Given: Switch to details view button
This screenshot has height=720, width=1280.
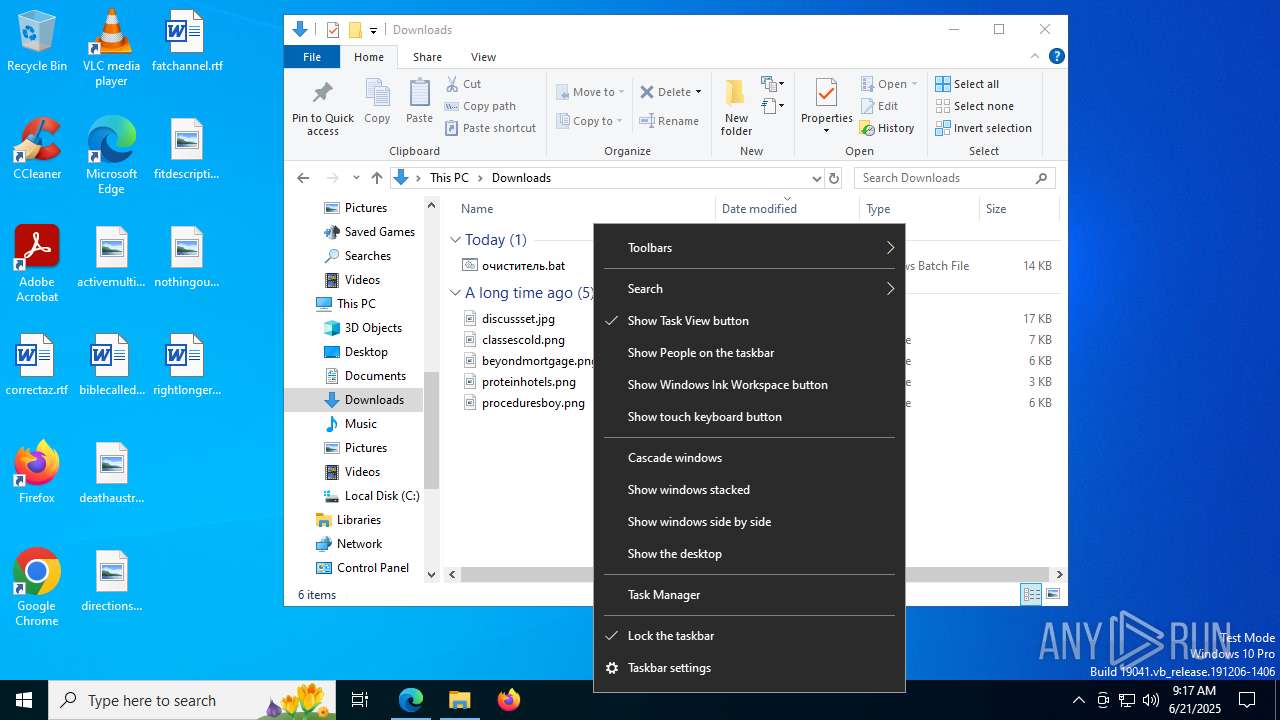Looking at the screenshot, I should tap(1031, 595).
